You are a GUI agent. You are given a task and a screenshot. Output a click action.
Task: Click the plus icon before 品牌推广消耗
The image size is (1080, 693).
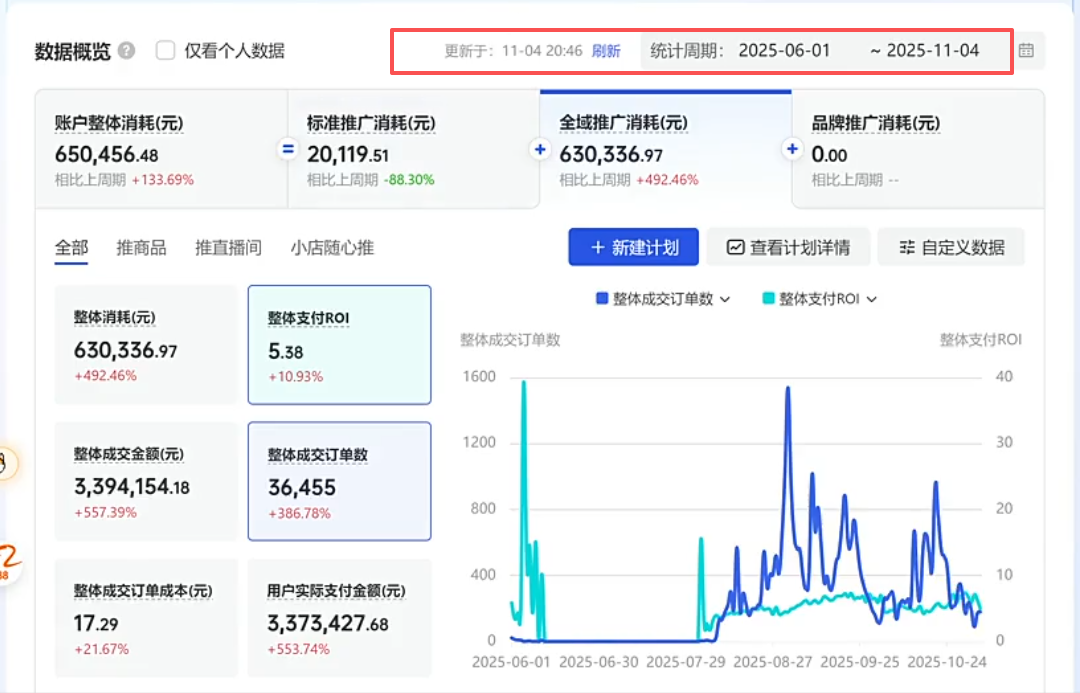(x=792, y=150)
